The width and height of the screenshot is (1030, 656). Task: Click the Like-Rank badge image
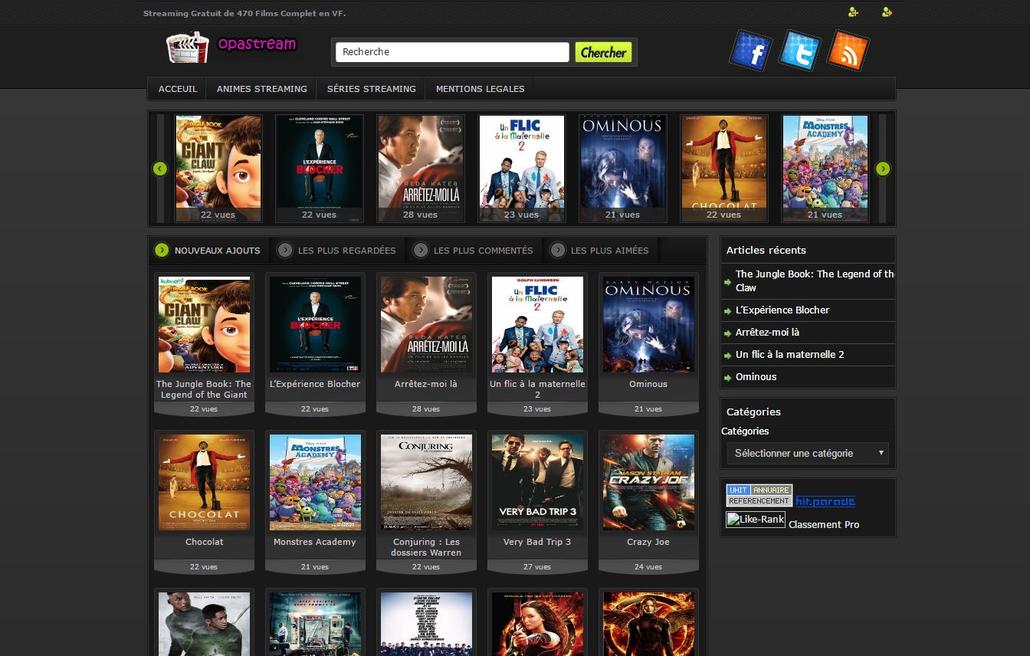click(x=755, y=519)
